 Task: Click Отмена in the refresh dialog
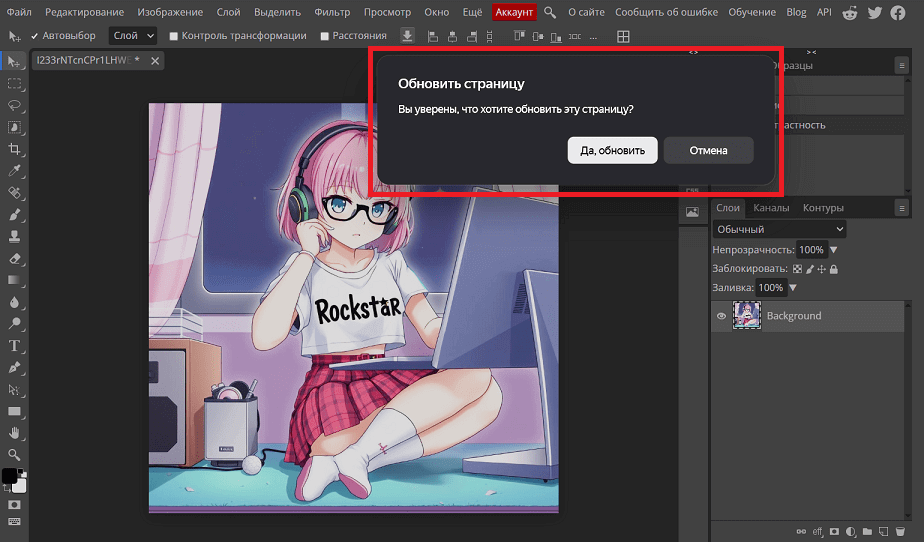pos(708,151)
